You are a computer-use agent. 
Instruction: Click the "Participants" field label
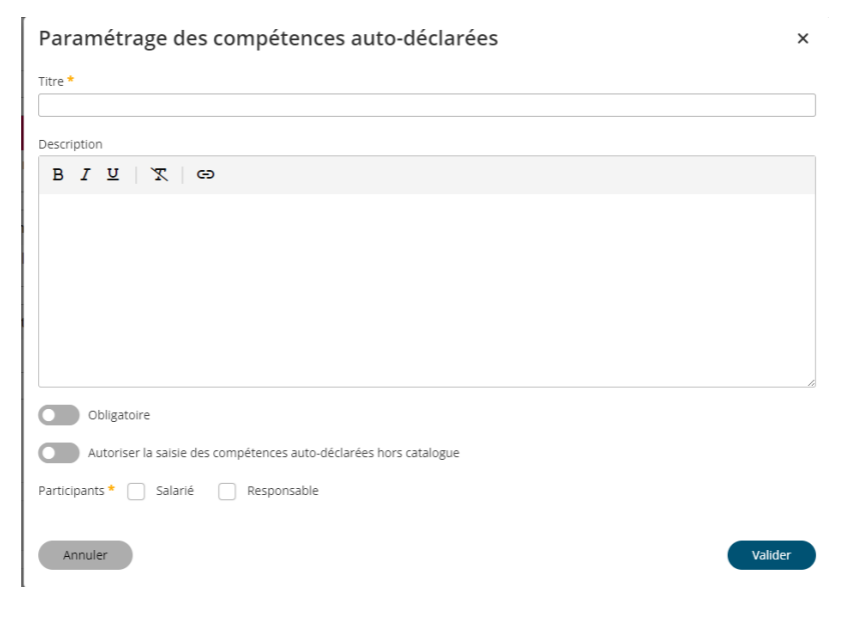click(71, 491)
